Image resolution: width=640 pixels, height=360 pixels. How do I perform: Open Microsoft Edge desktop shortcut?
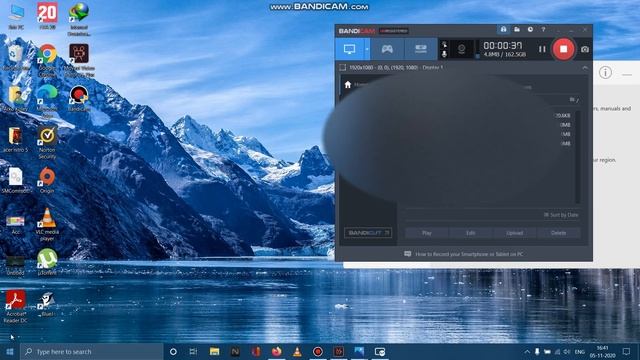[x=47, y=101]
